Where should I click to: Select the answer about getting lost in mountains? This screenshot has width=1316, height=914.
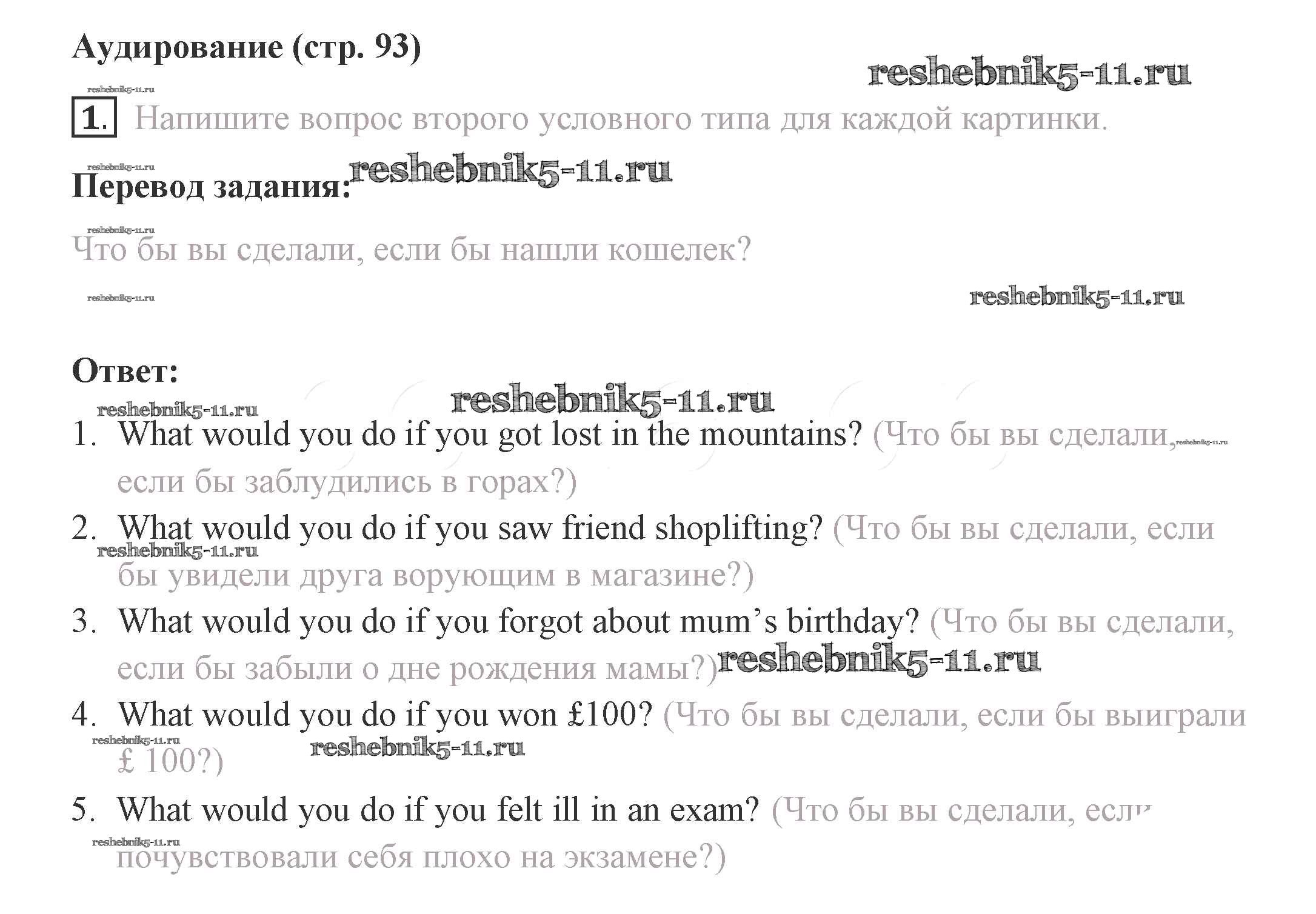[x=490, y=435]
